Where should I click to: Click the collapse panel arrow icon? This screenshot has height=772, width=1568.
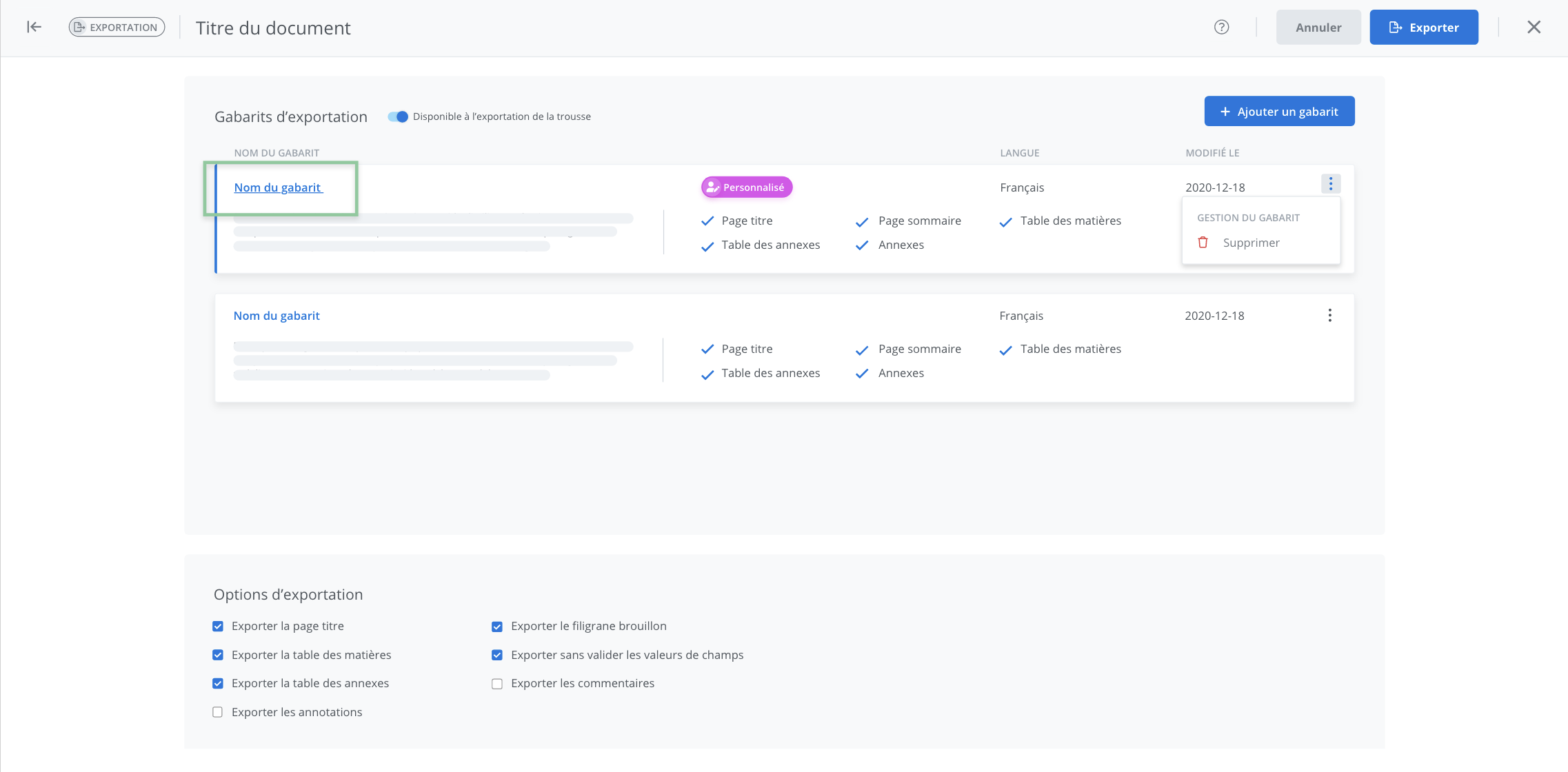(34, 27)
